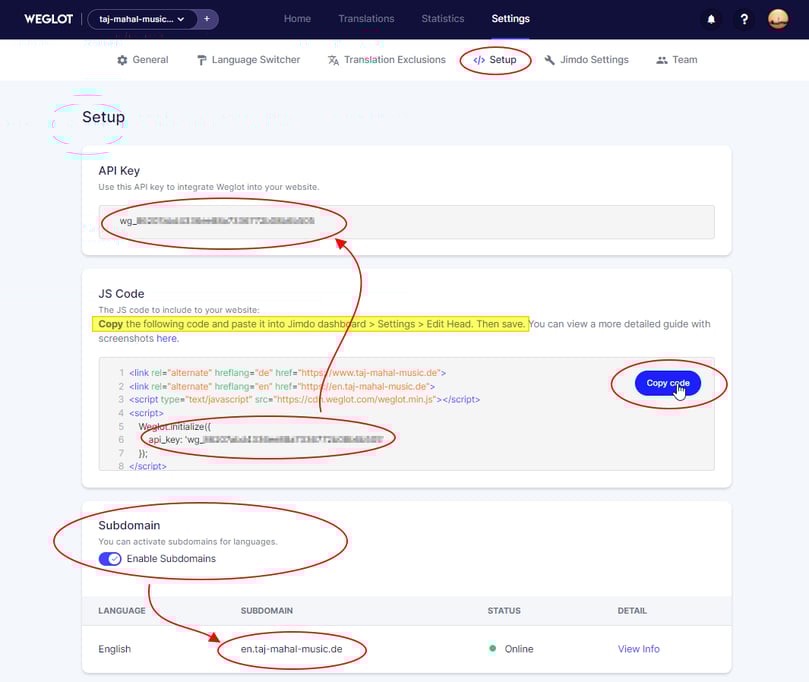
Task: Click the SUBDOMAIN column header
Action: point(267,611)
